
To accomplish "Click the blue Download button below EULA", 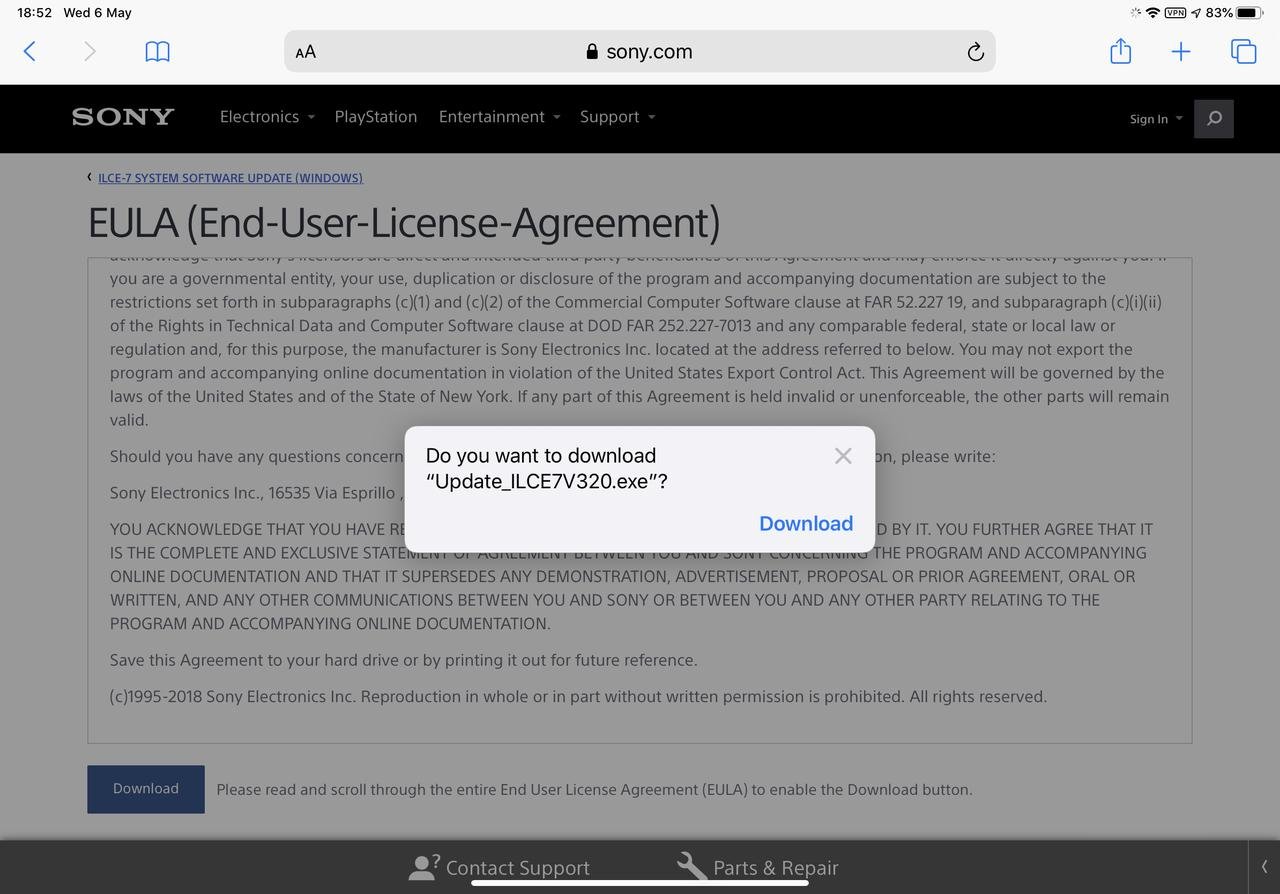I will point(146,789).
